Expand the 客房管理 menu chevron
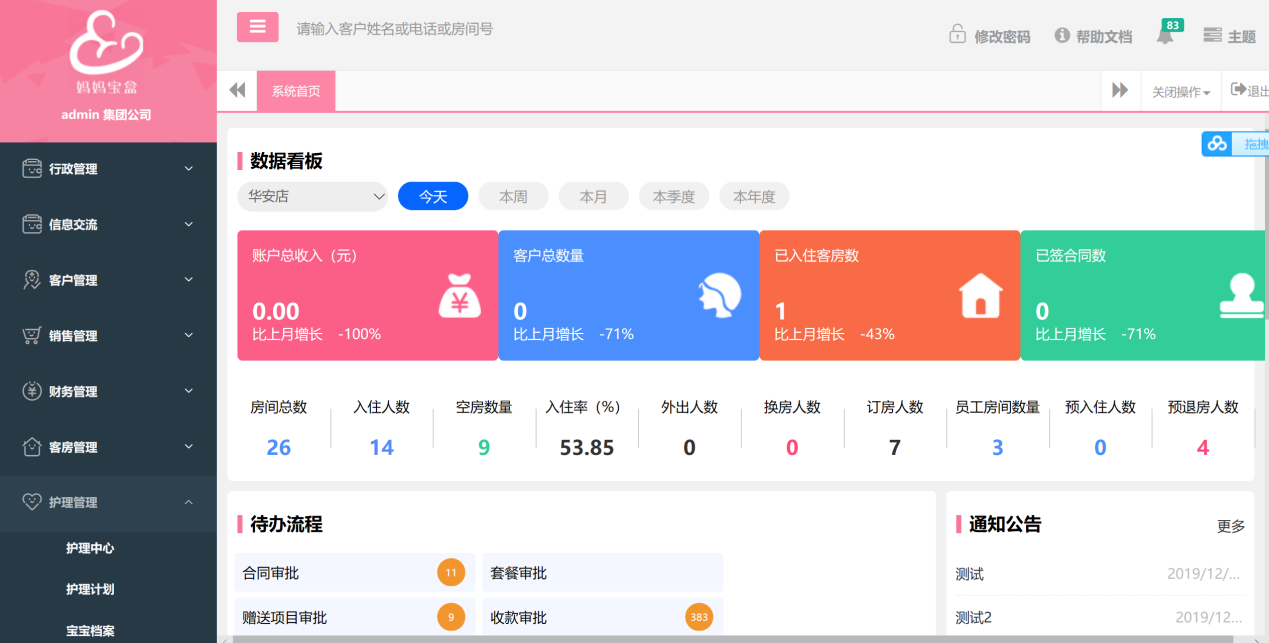 coord(189,447)
